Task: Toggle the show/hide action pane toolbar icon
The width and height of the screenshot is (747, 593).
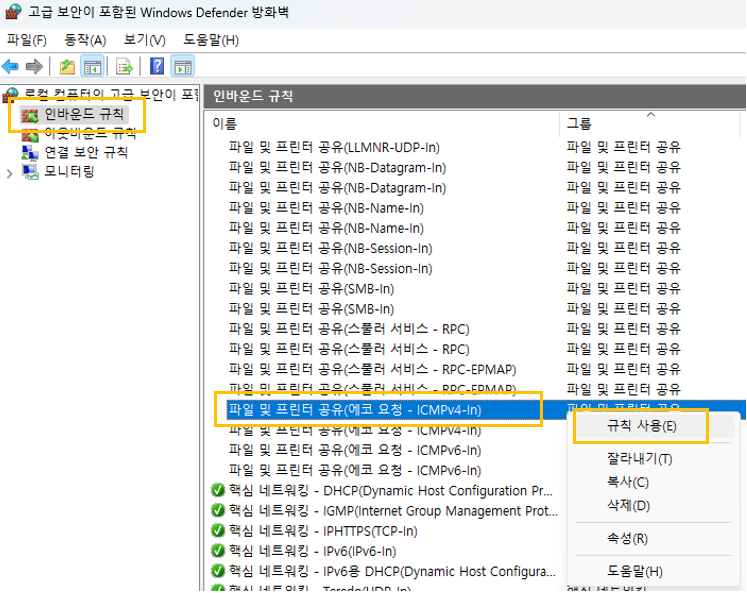Action: [183, 67]
